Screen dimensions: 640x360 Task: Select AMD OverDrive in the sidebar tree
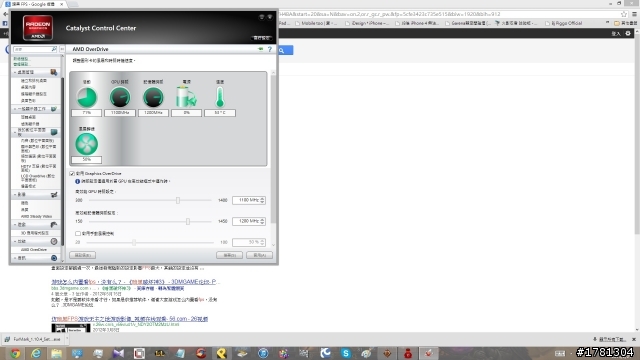click(33, 249)
